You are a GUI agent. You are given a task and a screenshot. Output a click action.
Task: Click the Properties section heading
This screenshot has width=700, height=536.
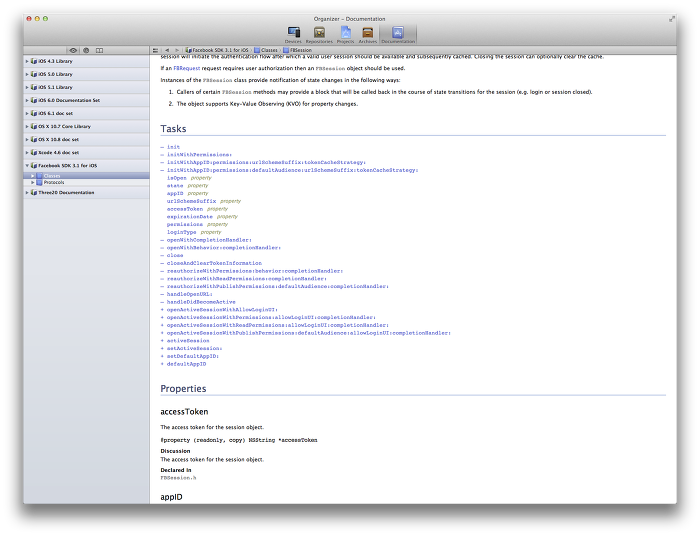click(183, 389)
